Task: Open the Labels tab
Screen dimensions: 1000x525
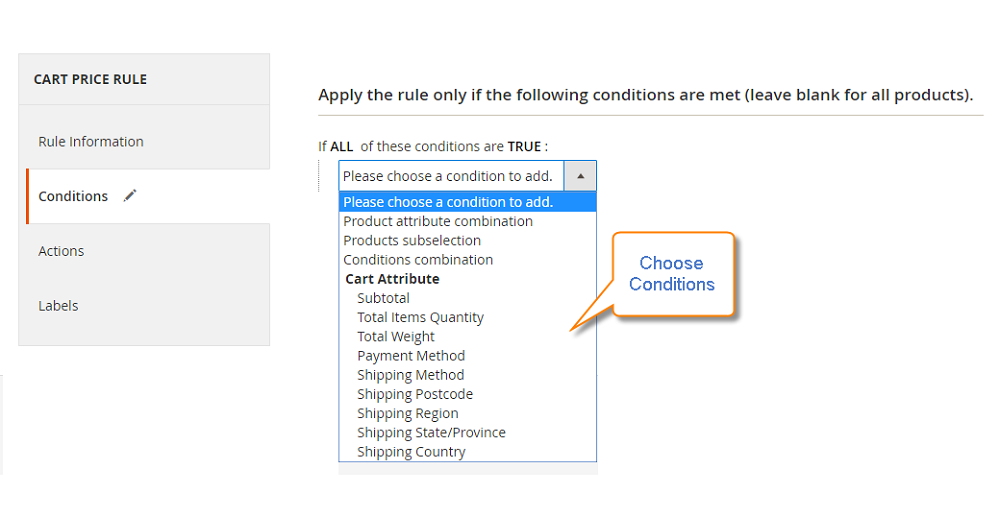Action: [x=58, y=306]
